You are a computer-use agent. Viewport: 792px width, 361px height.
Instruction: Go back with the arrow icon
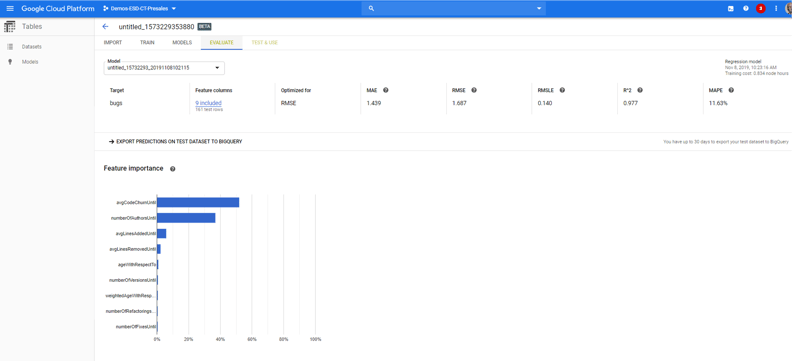(105, 27)
